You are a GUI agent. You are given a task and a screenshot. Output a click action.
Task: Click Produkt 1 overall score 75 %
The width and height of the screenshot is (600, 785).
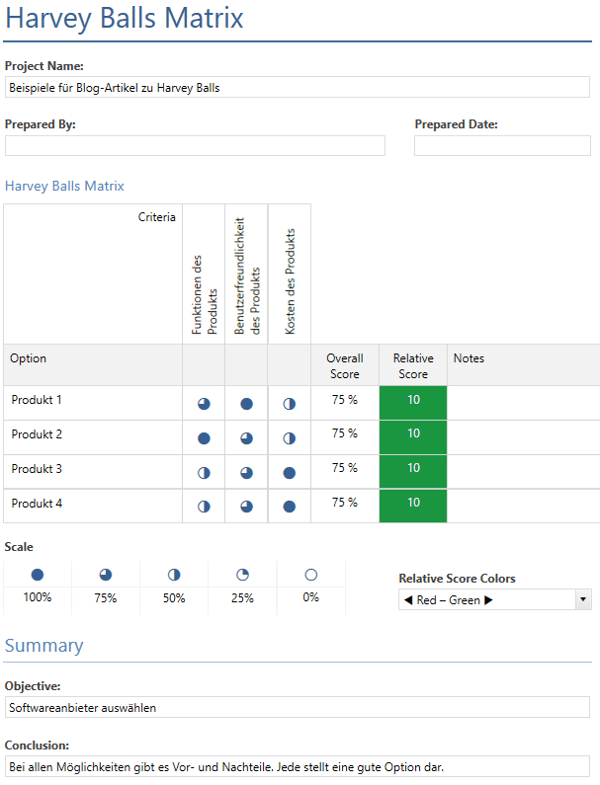(345, 400)
